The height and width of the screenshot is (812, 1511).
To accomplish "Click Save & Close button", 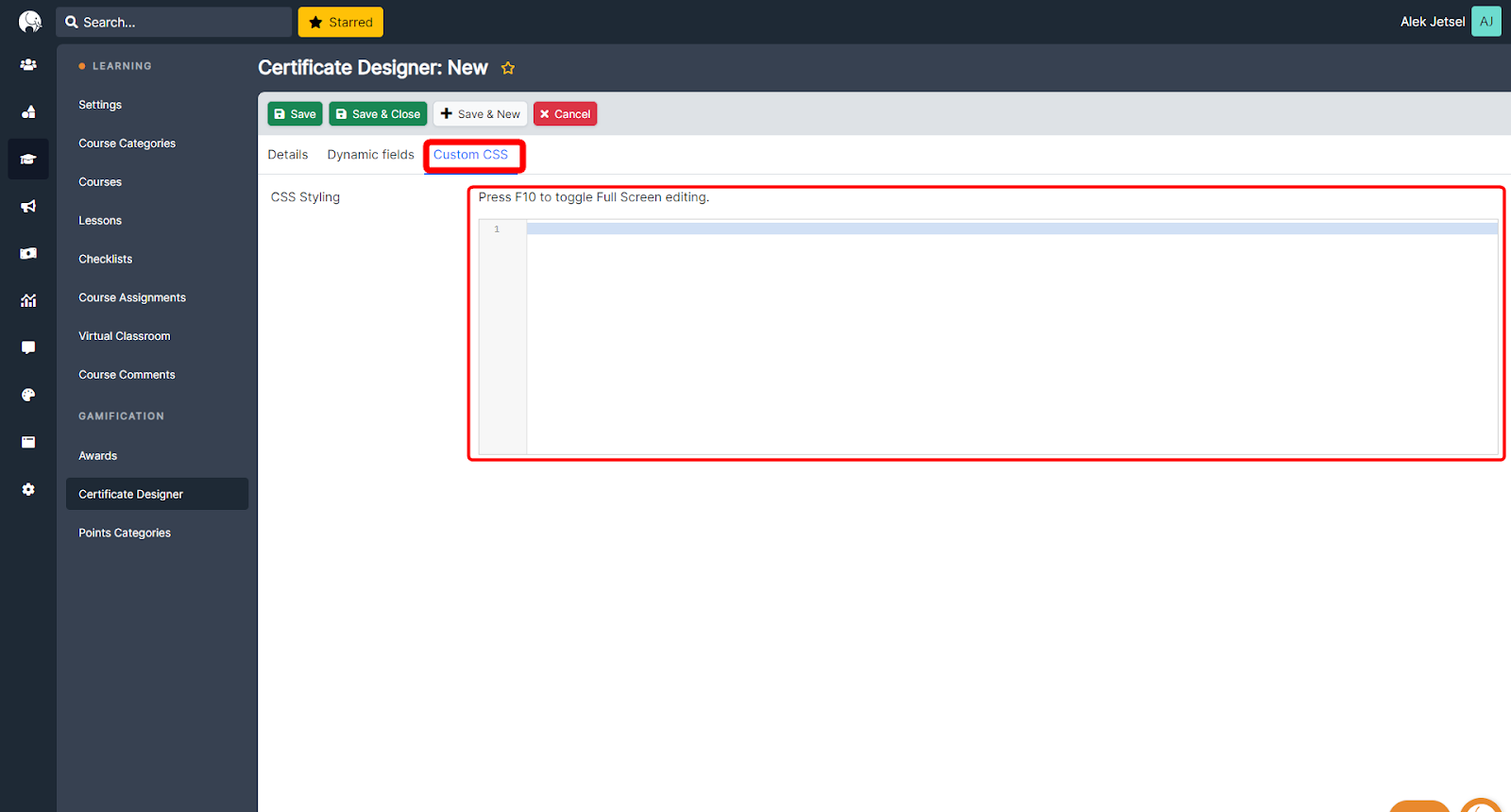I will (378, 114).
